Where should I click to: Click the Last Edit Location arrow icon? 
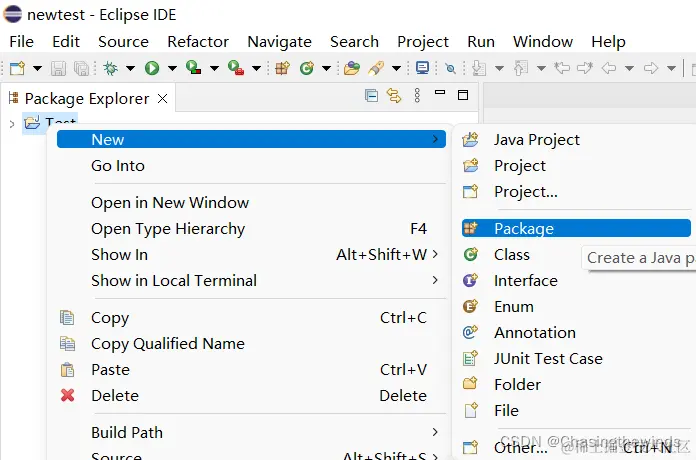(x=562, y=68)
